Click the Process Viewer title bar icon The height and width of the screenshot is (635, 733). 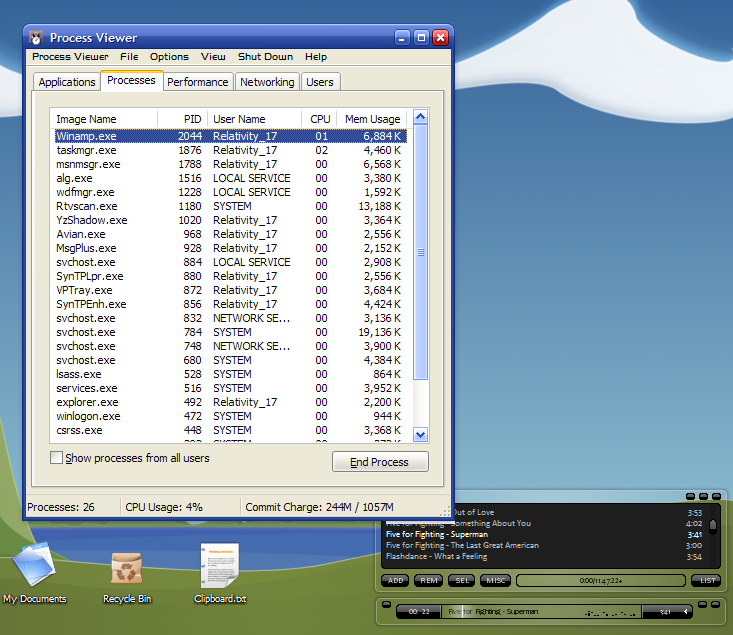[x=37, y=38]
